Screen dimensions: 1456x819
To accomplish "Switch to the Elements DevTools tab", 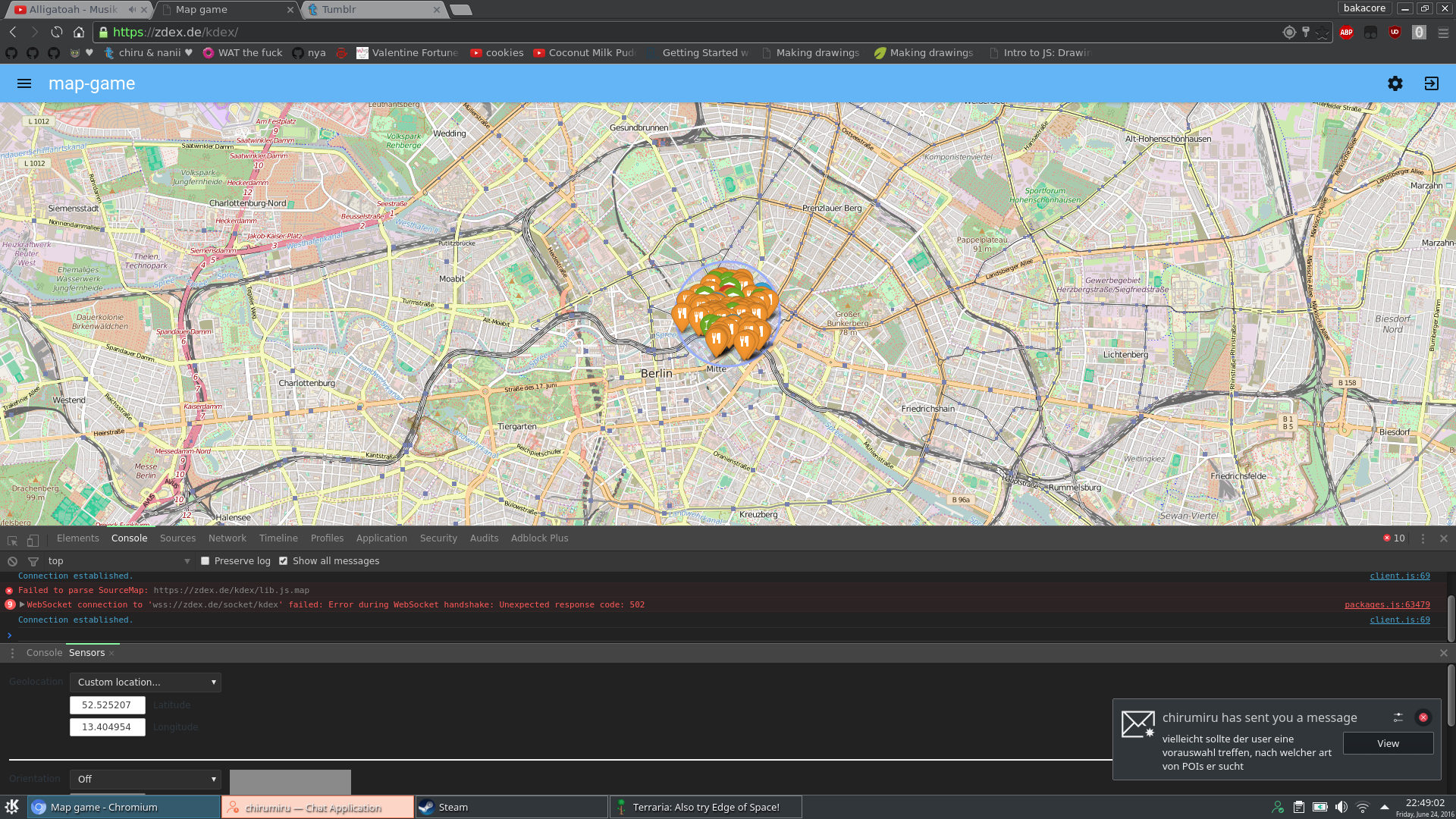I will pyautogui.click(x=78, y=538).
